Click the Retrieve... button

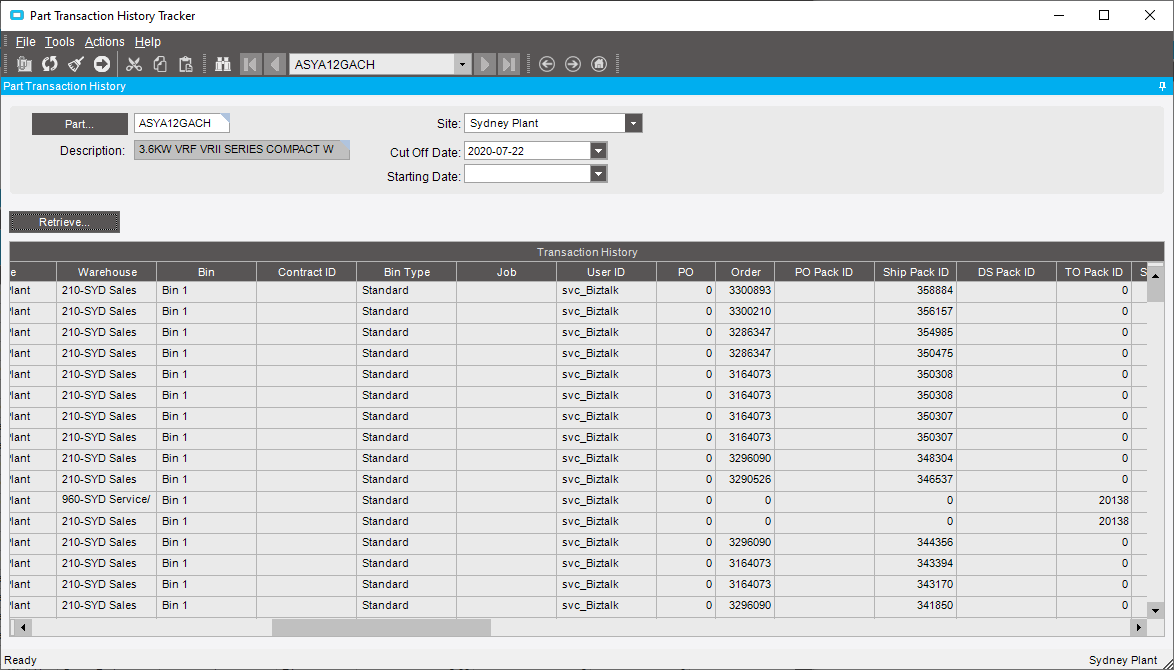64,222
